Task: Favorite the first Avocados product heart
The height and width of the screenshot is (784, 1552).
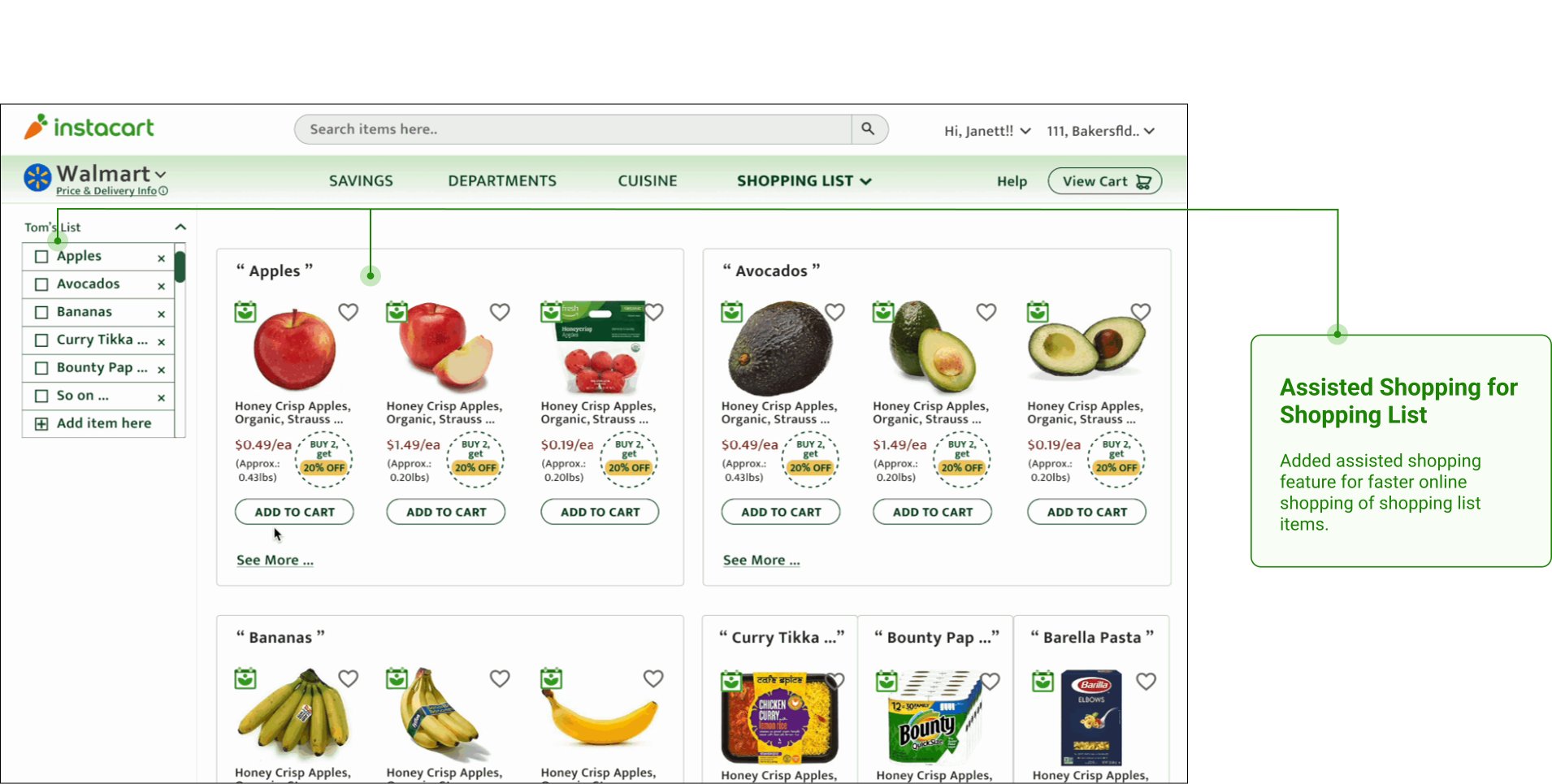Action: coord(835,312)
